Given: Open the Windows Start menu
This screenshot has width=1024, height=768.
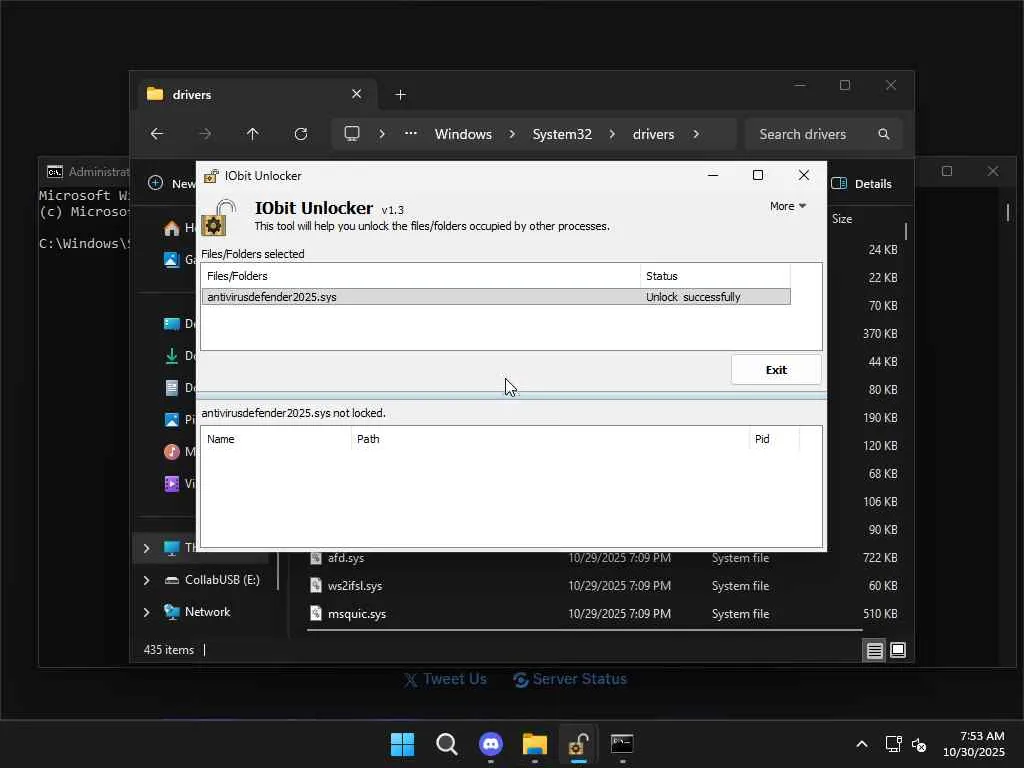Looking at the screenshot, I should coord(402,744).
